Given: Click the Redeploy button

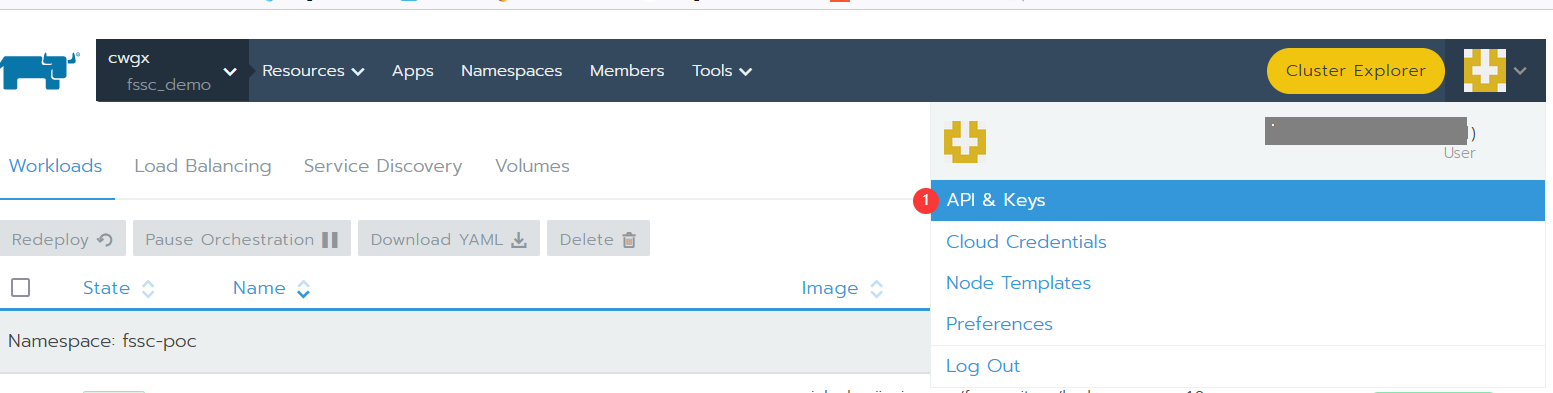Looking at the screenshot, I should (63, 239).
